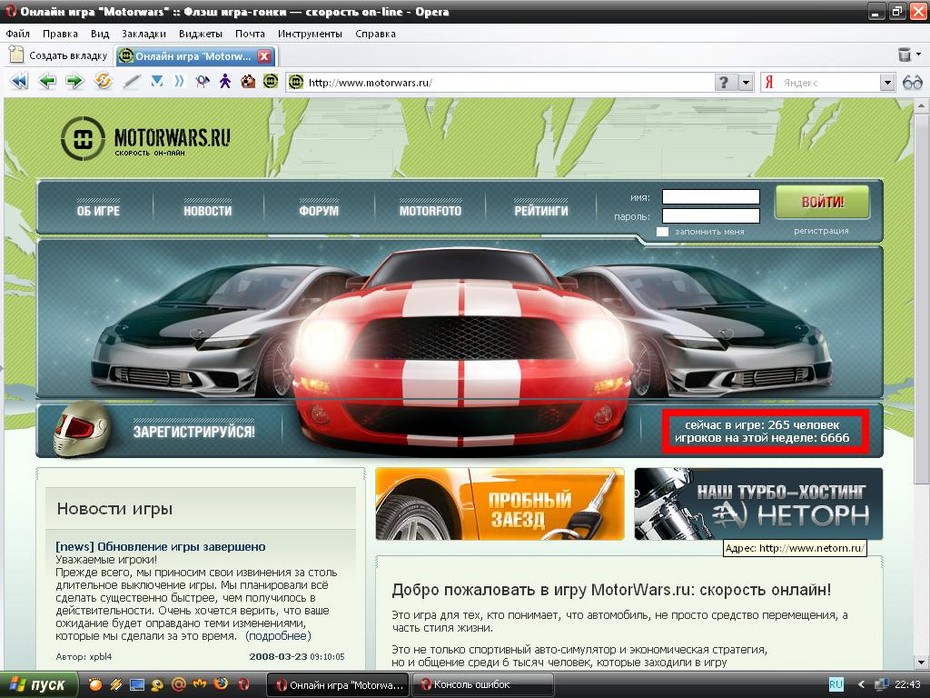Close the Motorwars browser tab
Image resolution: width=930 pixels, height=698 pixels.
pos(264,56)
